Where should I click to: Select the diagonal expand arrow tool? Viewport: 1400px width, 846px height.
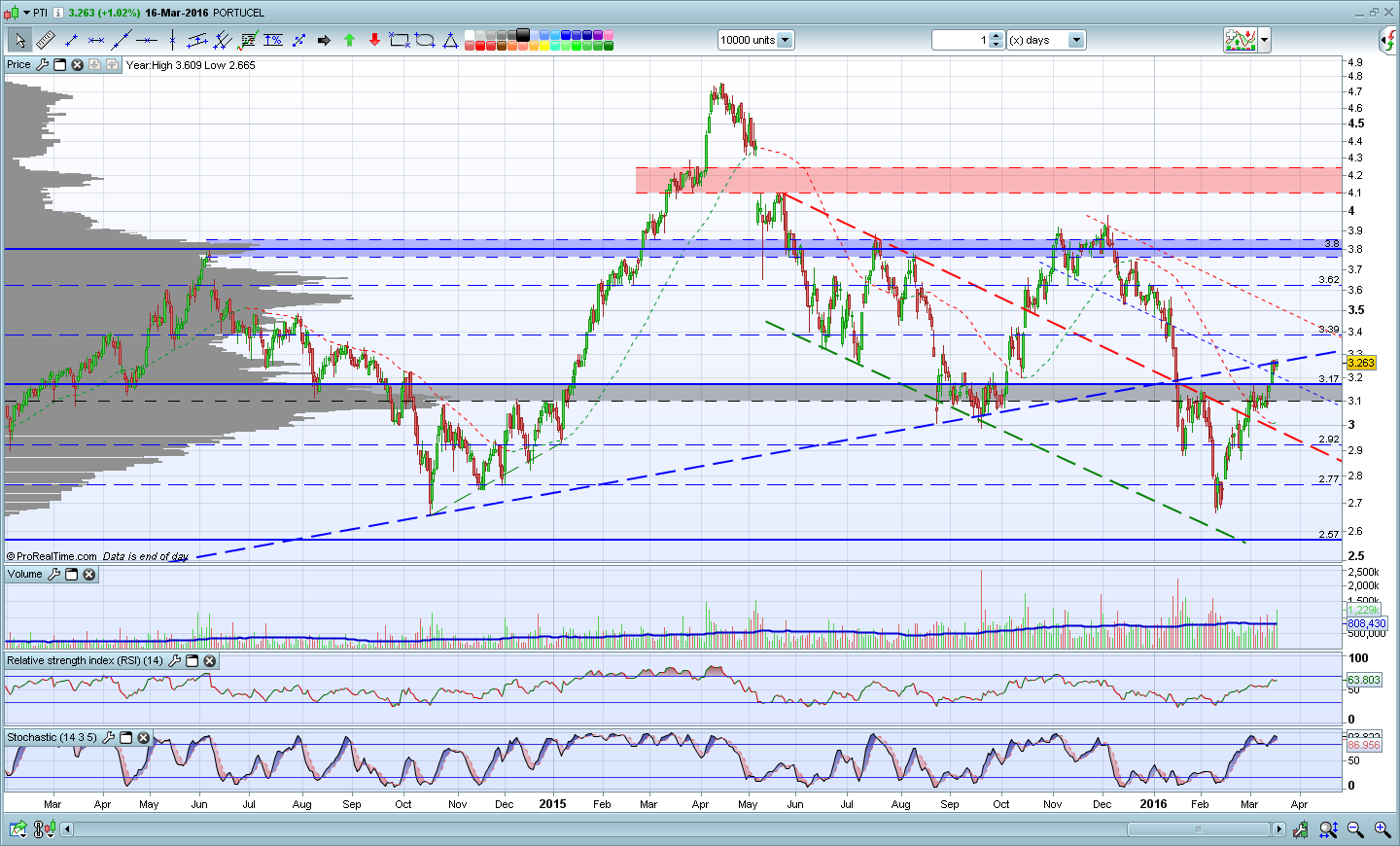click(x=298, y=40)
